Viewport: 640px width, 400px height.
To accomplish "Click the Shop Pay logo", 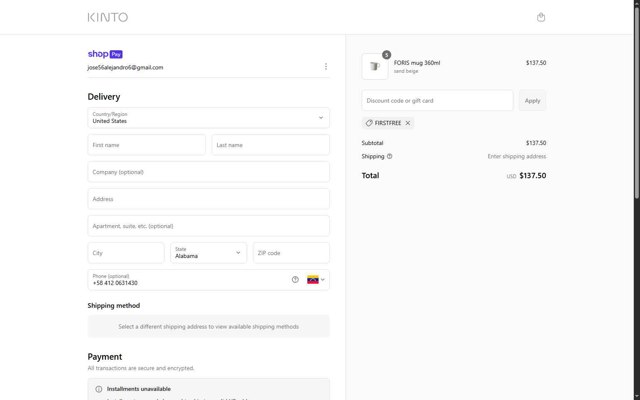I will pos(105,54).
